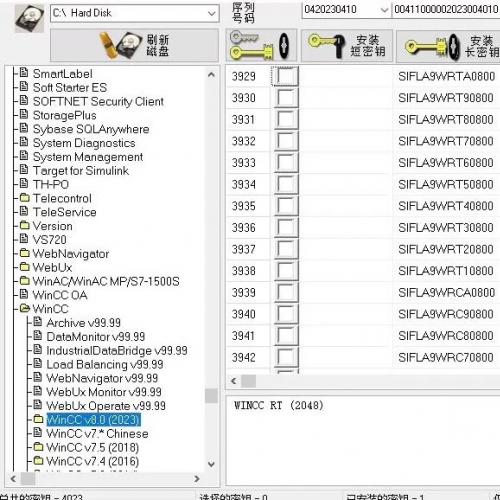
Task: Tick the checkbox in row 3942
Action: click(x=286, y=357)
